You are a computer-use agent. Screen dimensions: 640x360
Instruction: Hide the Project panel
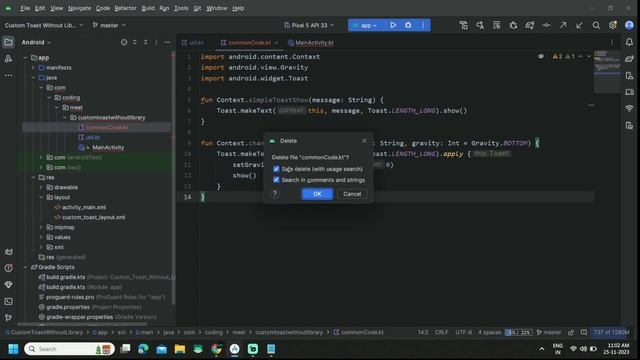coord(167,42)
